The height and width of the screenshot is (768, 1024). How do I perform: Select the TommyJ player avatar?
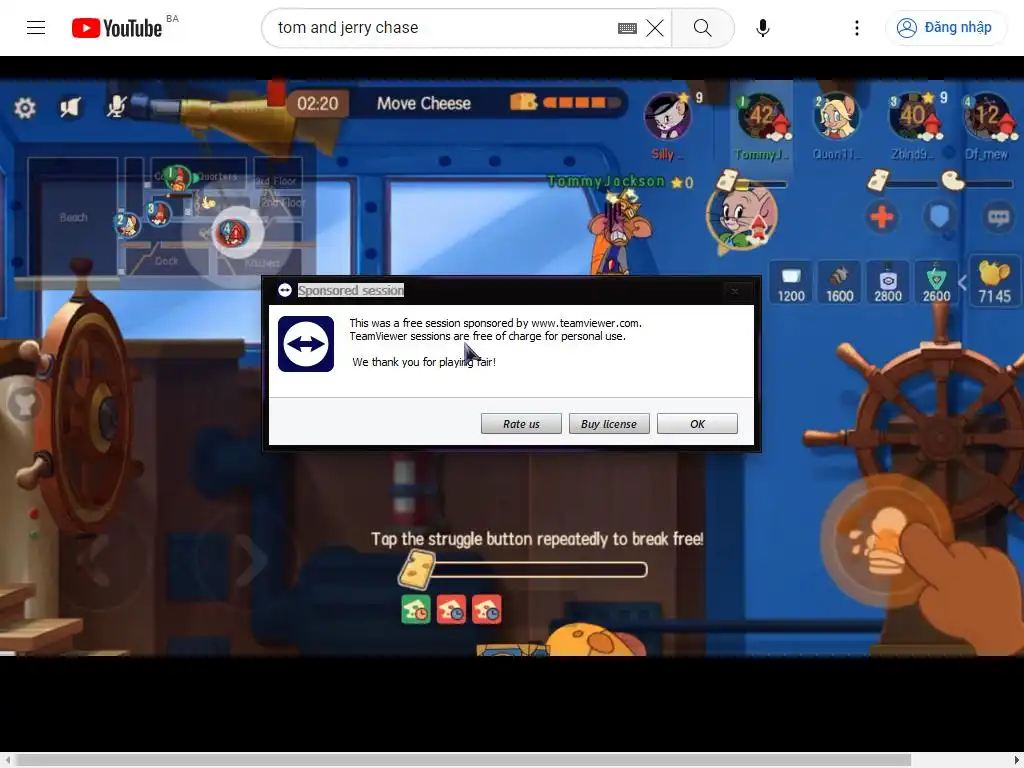[761, 117]
